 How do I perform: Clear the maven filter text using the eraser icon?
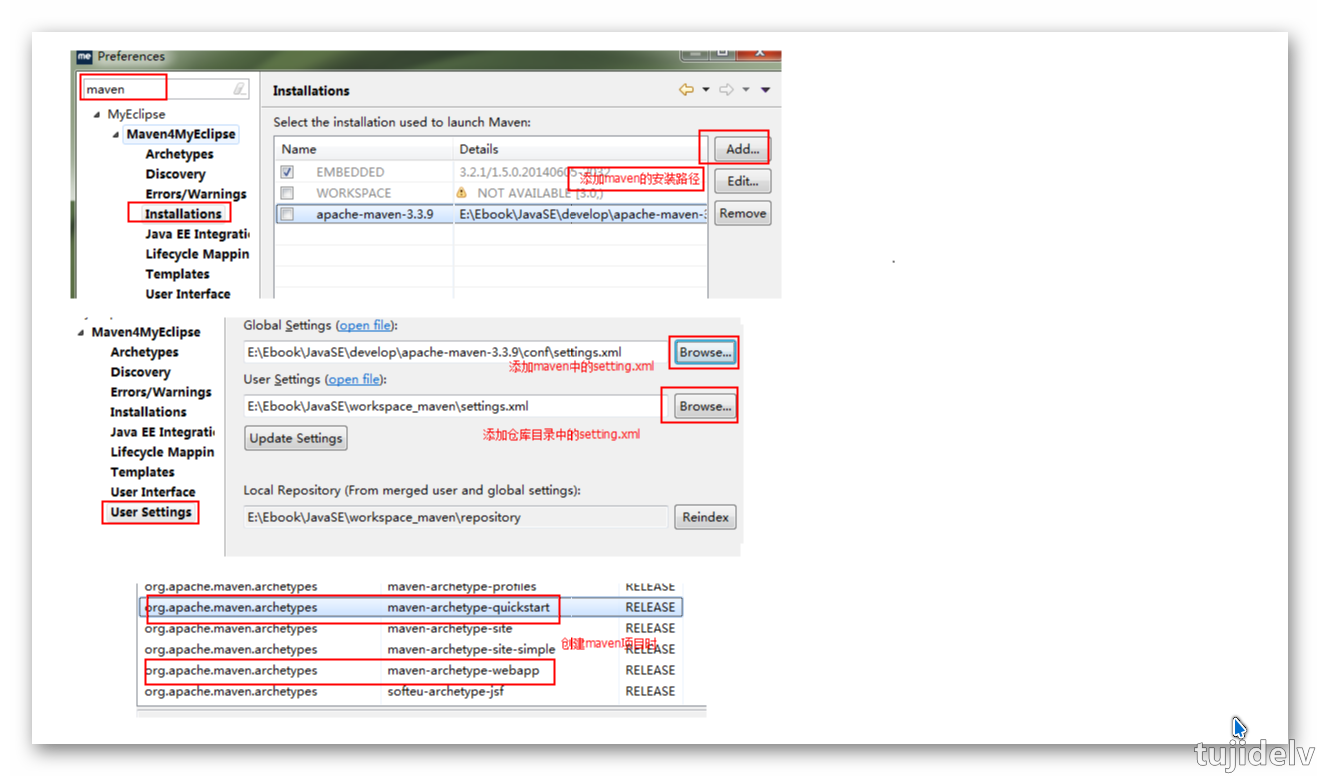tap(239, 89)
